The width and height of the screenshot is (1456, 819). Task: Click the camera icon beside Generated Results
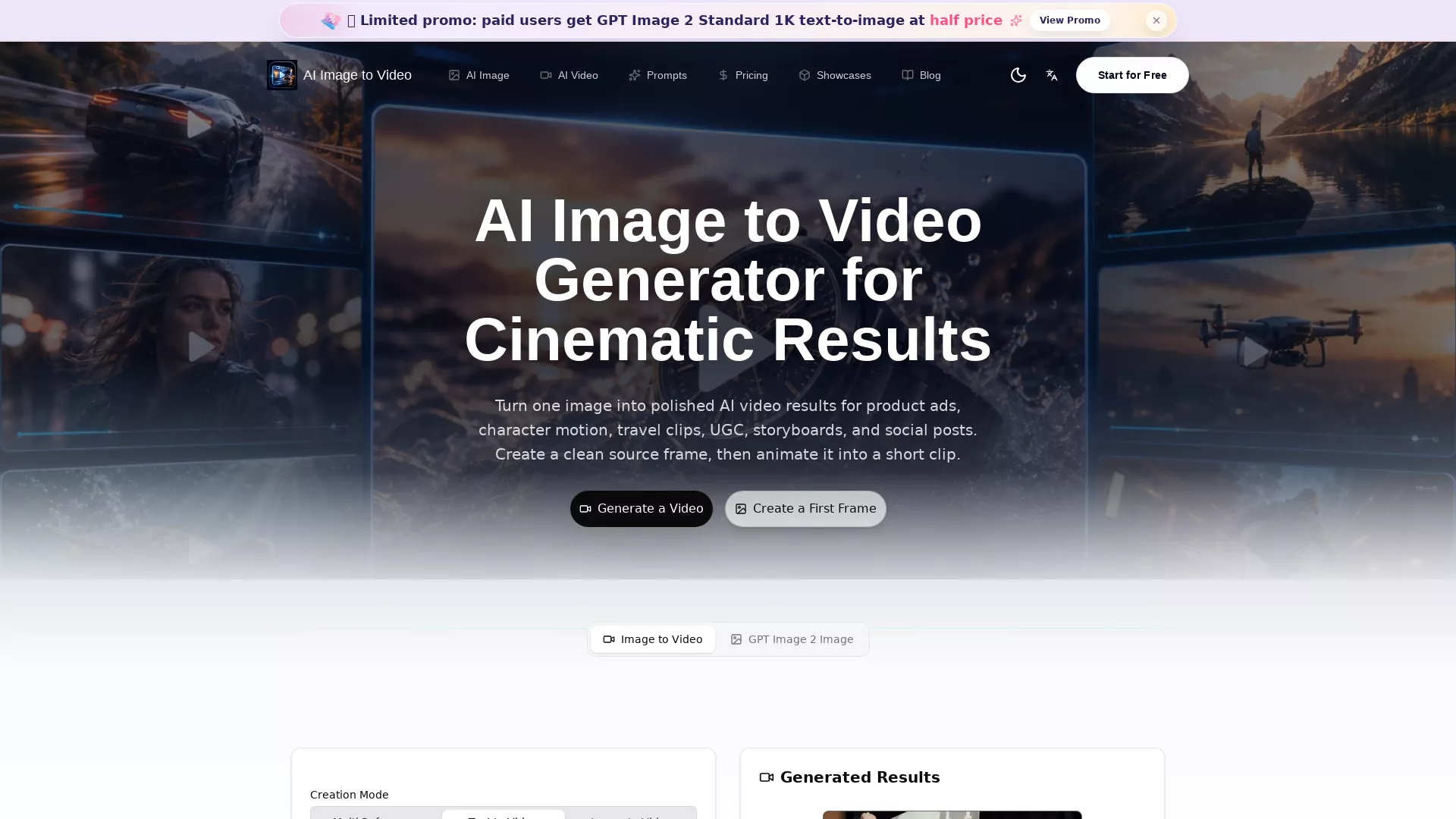pyautogui.click(x=767, y=777)
